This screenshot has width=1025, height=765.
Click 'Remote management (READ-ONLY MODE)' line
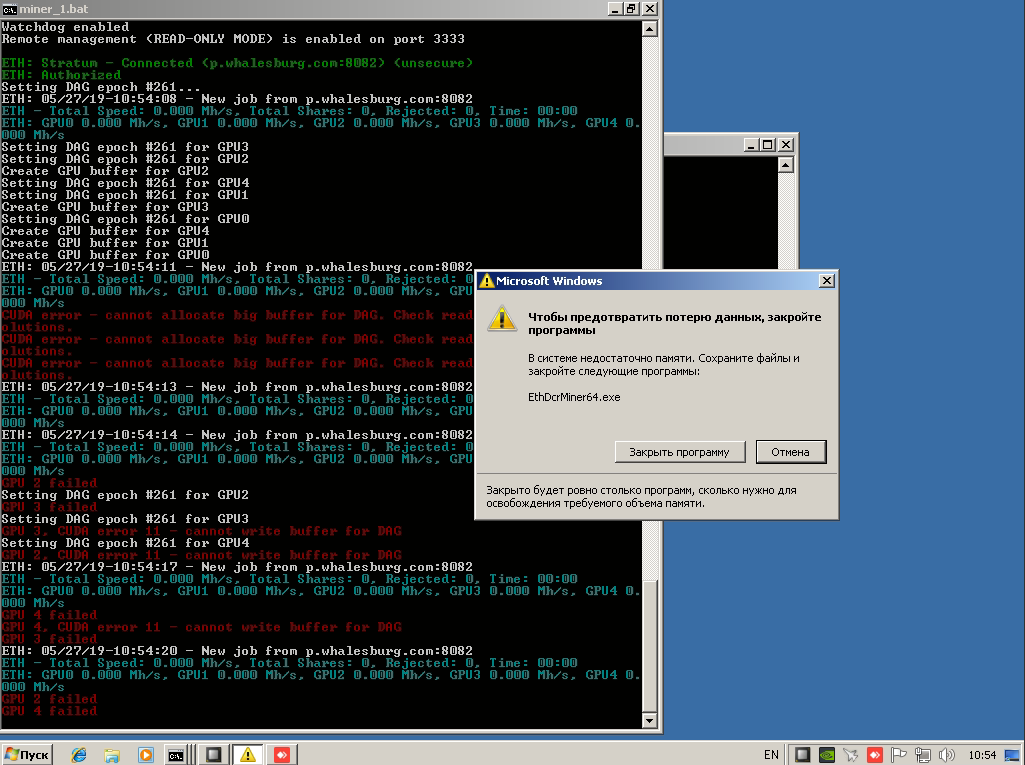[x=233, y=39]
